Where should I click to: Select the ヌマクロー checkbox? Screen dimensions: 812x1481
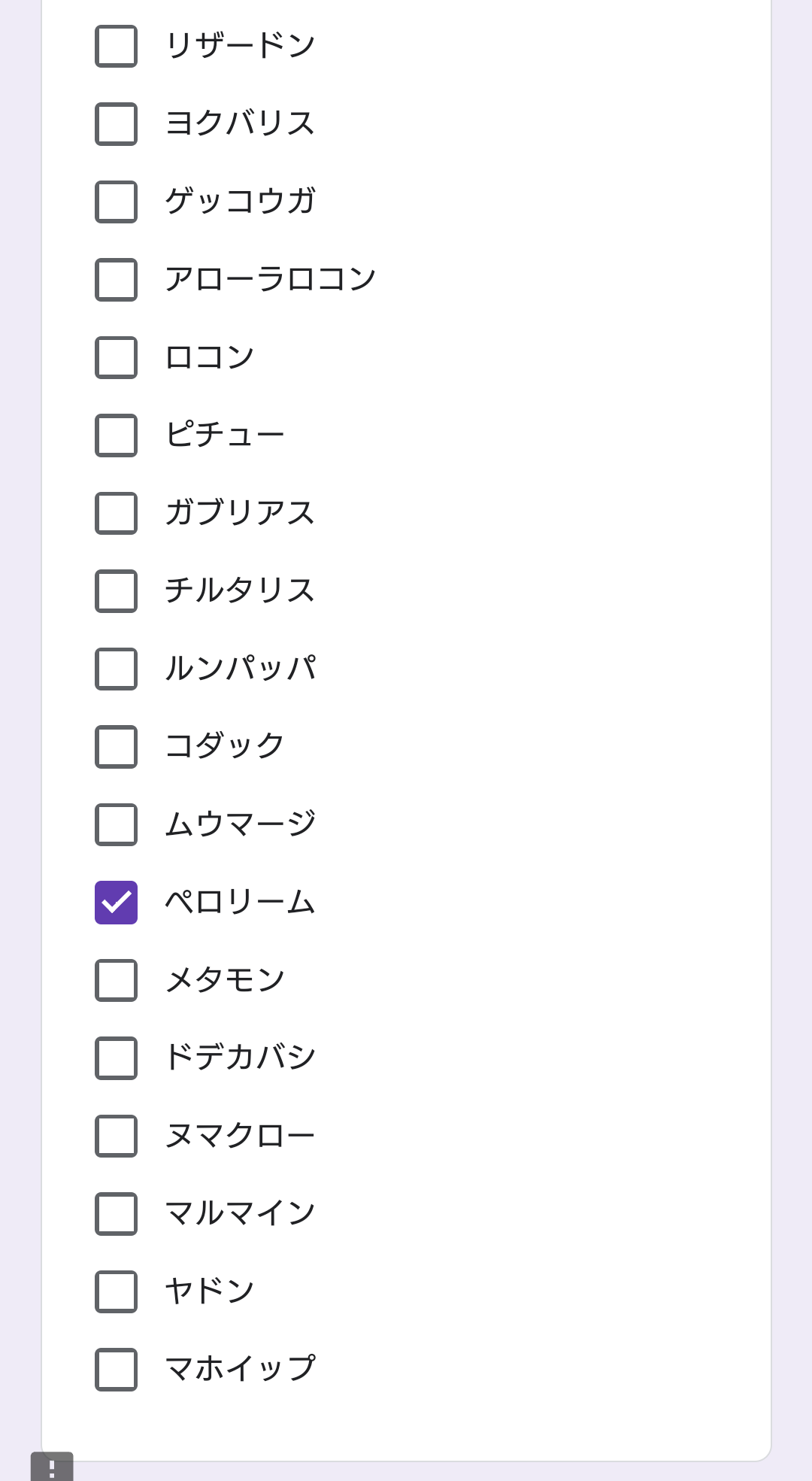tap(116, 1136)
